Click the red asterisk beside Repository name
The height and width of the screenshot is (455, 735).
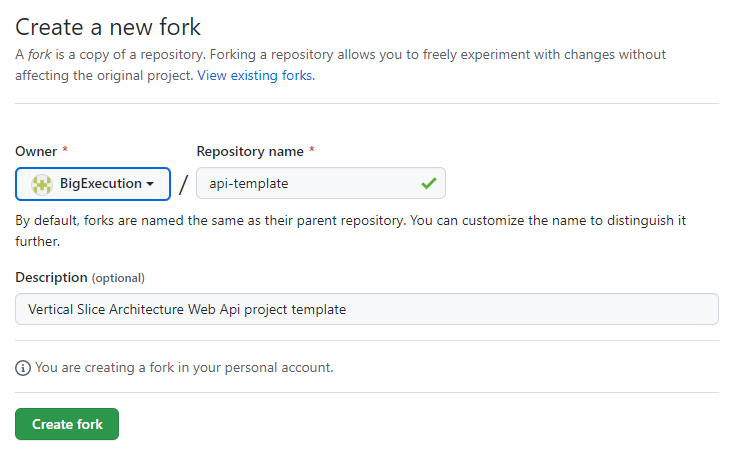311,151
